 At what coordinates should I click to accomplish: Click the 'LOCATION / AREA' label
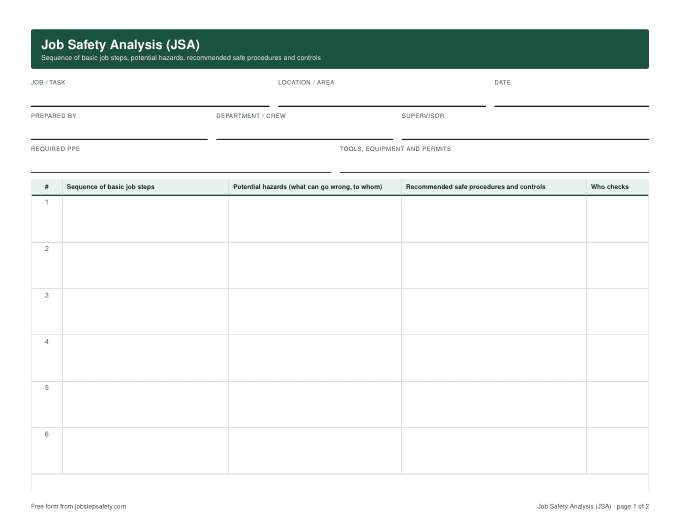coord(306,82)
